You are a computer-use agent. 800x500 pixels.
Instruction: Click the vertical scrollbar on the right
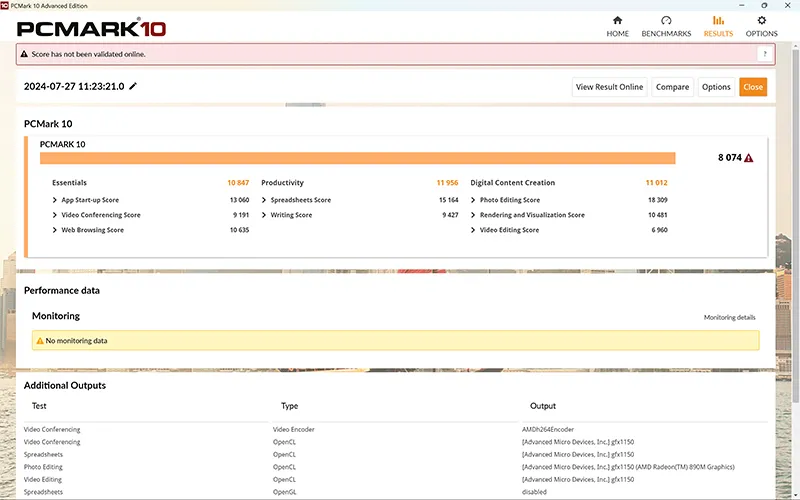795,224
